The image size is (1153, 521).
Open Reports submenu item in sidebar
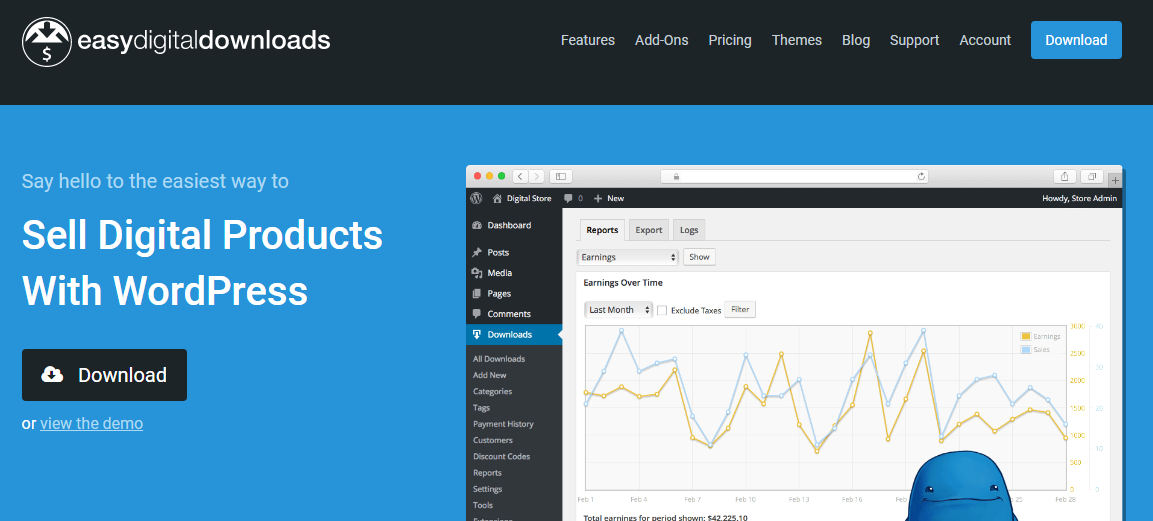coord(488,473)
